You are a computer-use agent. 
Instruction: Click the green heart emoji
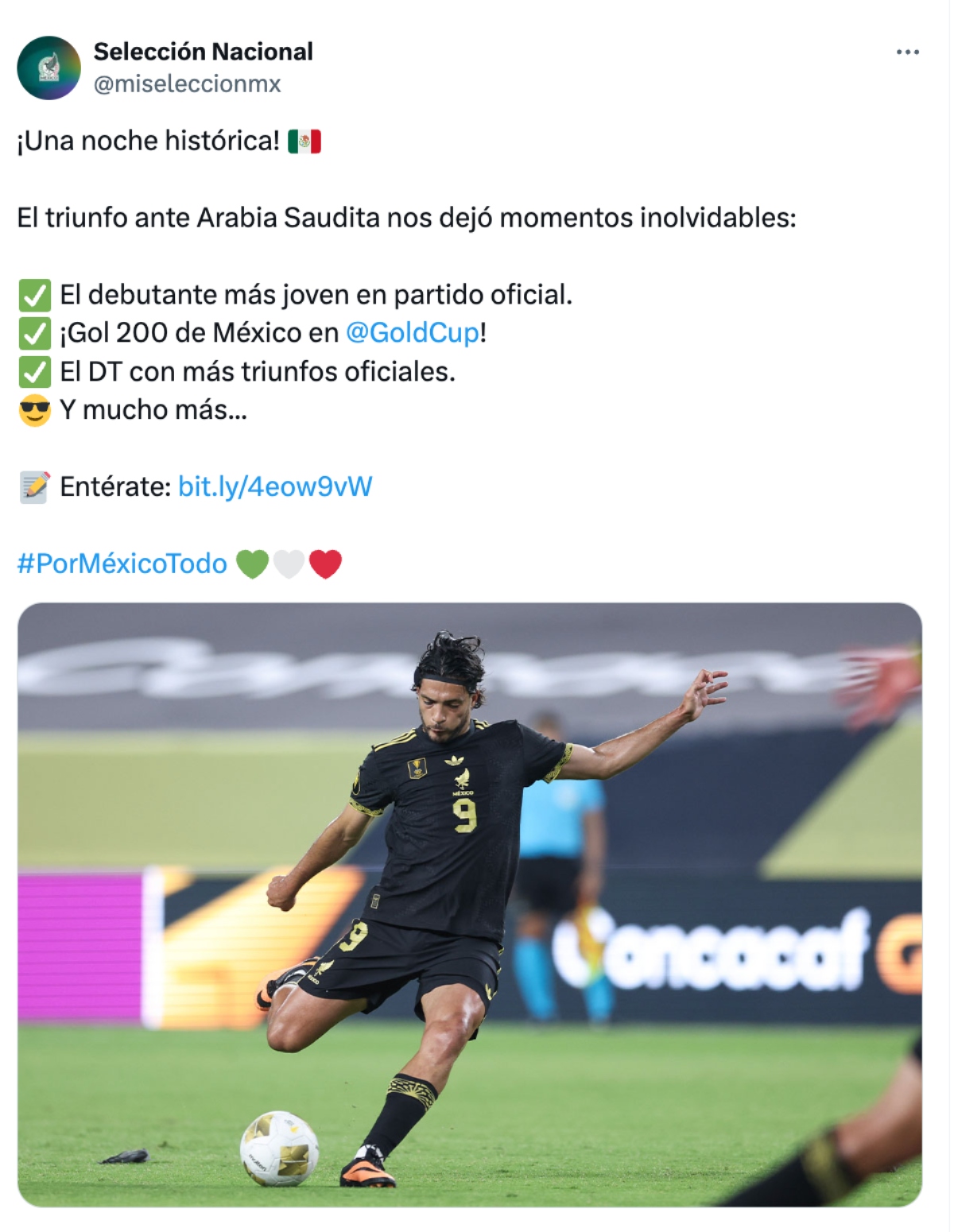tap(253, 564)
